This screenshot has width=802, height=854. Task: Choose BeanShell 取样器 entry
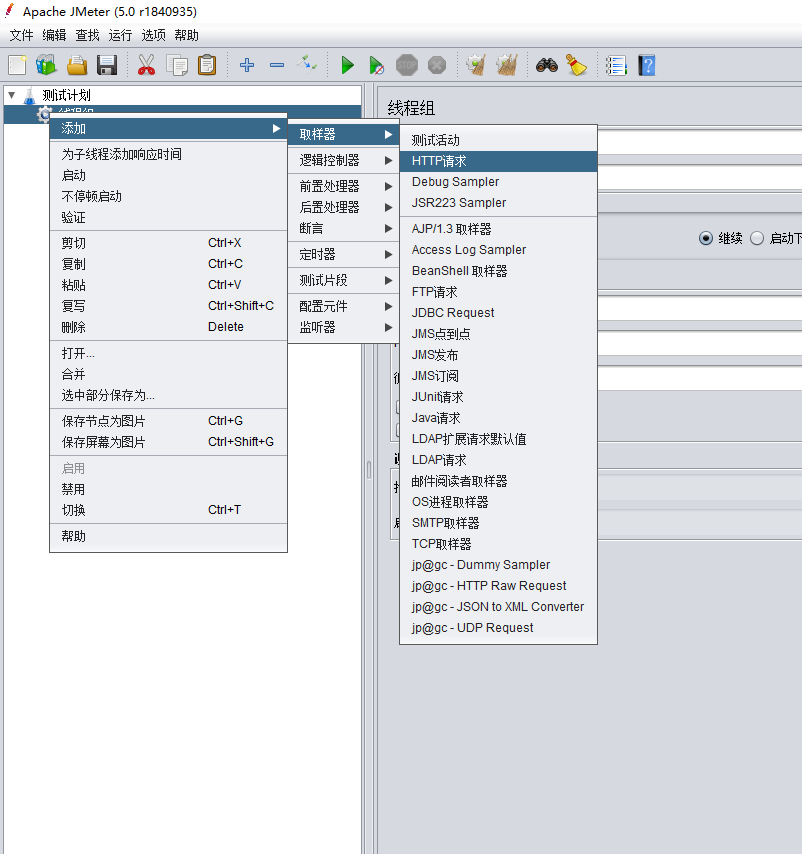pos(498,271)
